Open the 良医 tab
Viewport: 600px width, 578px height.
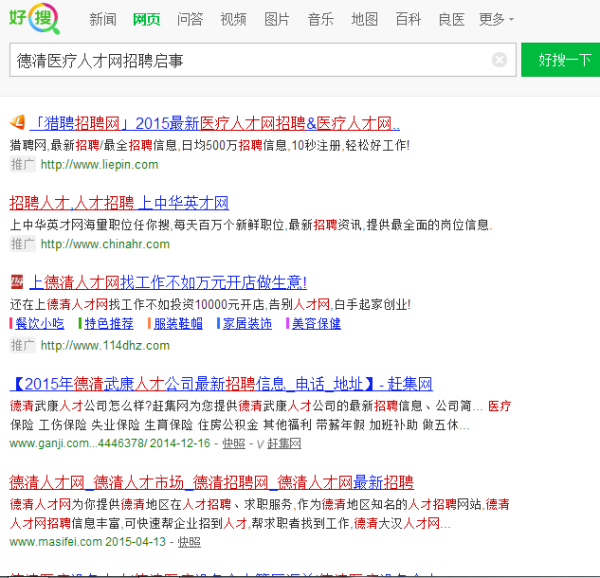[x=452, y=19]
